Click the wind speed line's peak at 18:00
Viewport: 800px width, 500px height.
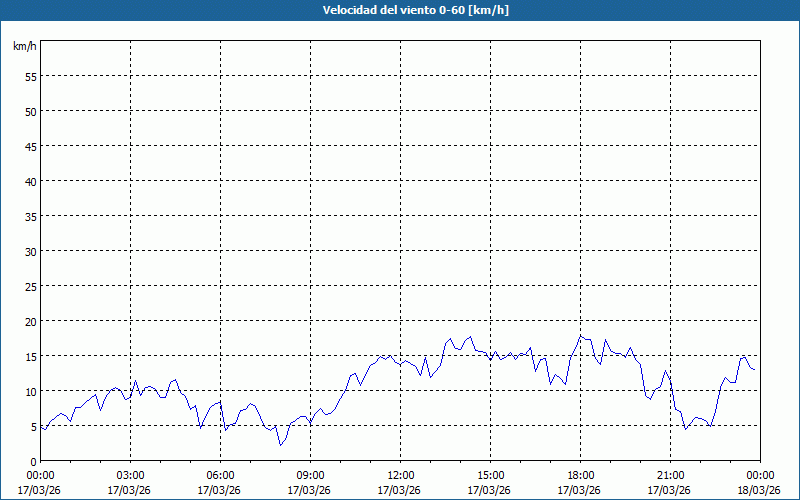coord(580,336)
